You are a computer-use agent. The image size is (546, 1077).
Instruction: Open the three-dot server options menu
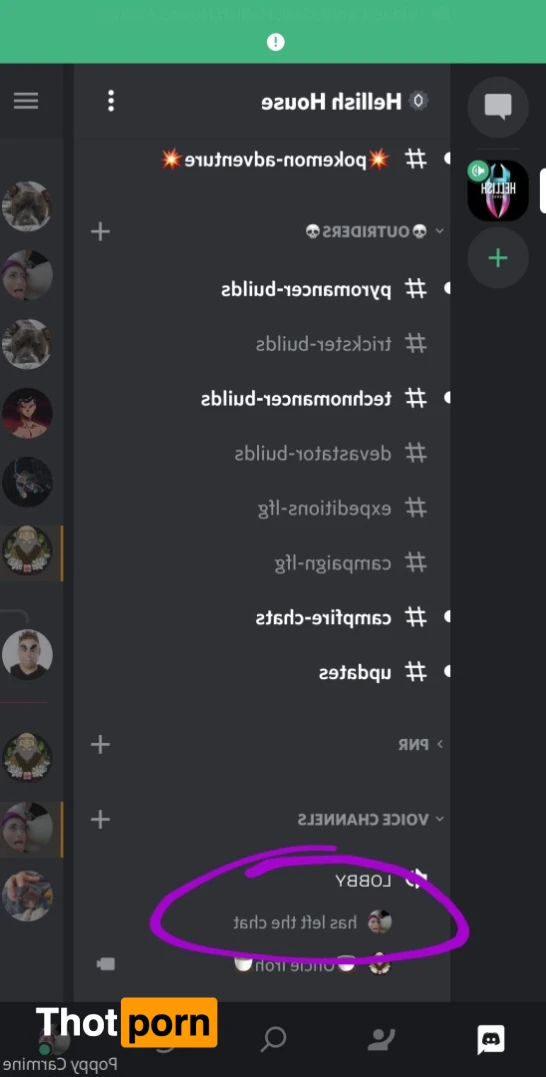[111, 101]
